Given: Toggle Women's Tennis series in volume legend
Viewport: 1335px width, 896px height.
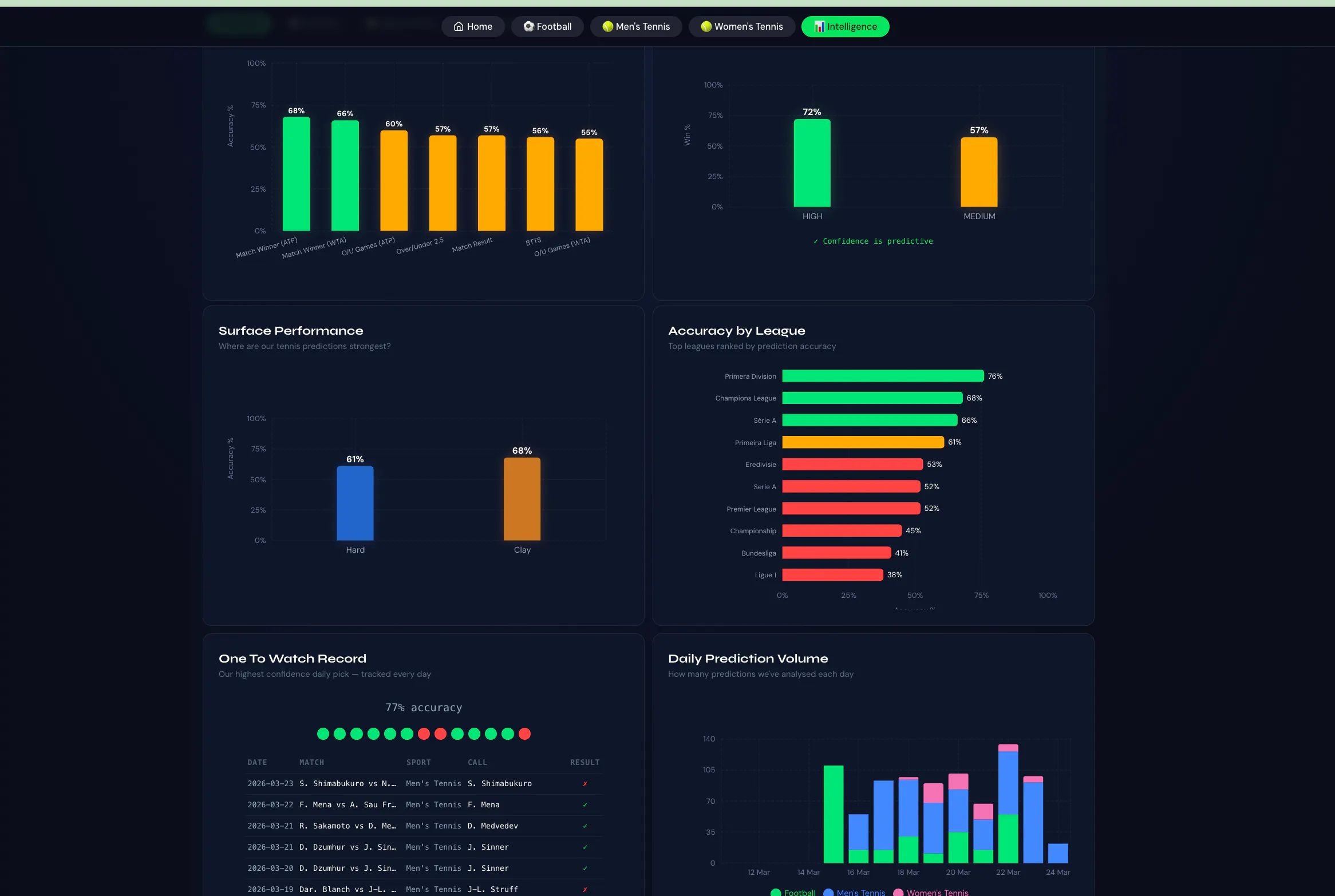Looking at the screenshot, I should [931, 892].
